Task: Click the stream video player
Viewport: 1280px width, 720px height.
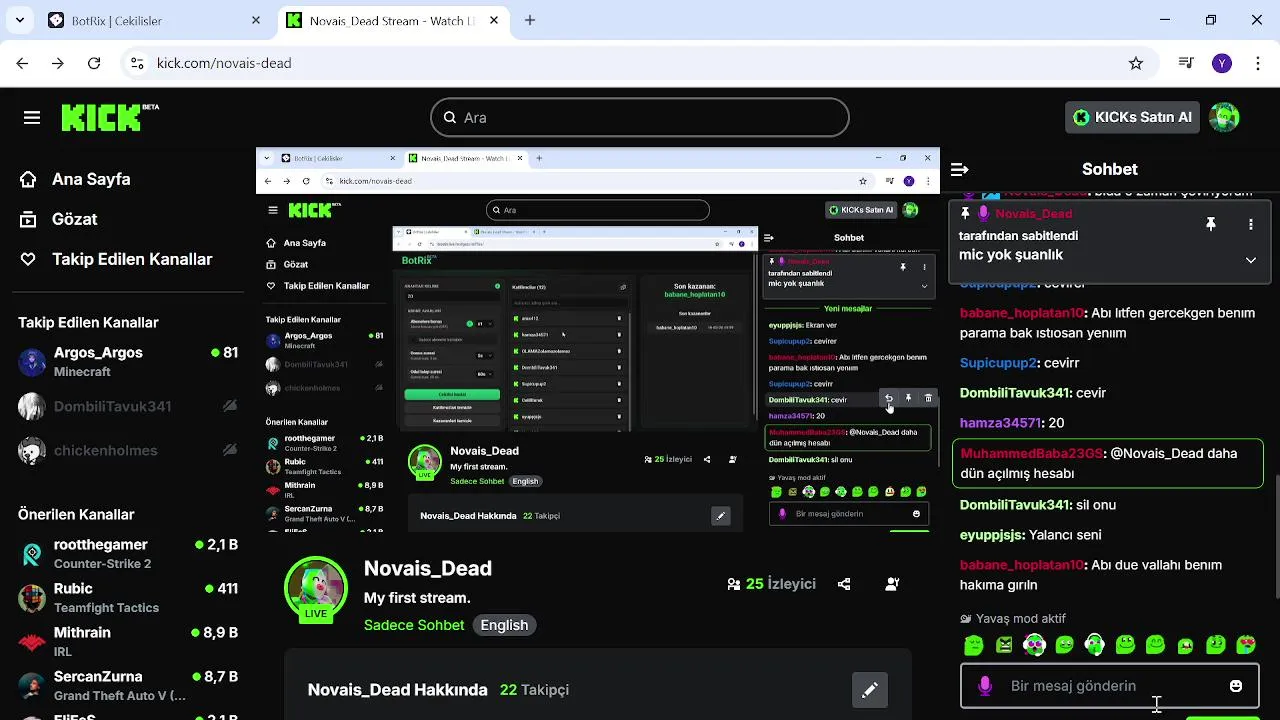Action: [x=598, y=340]
